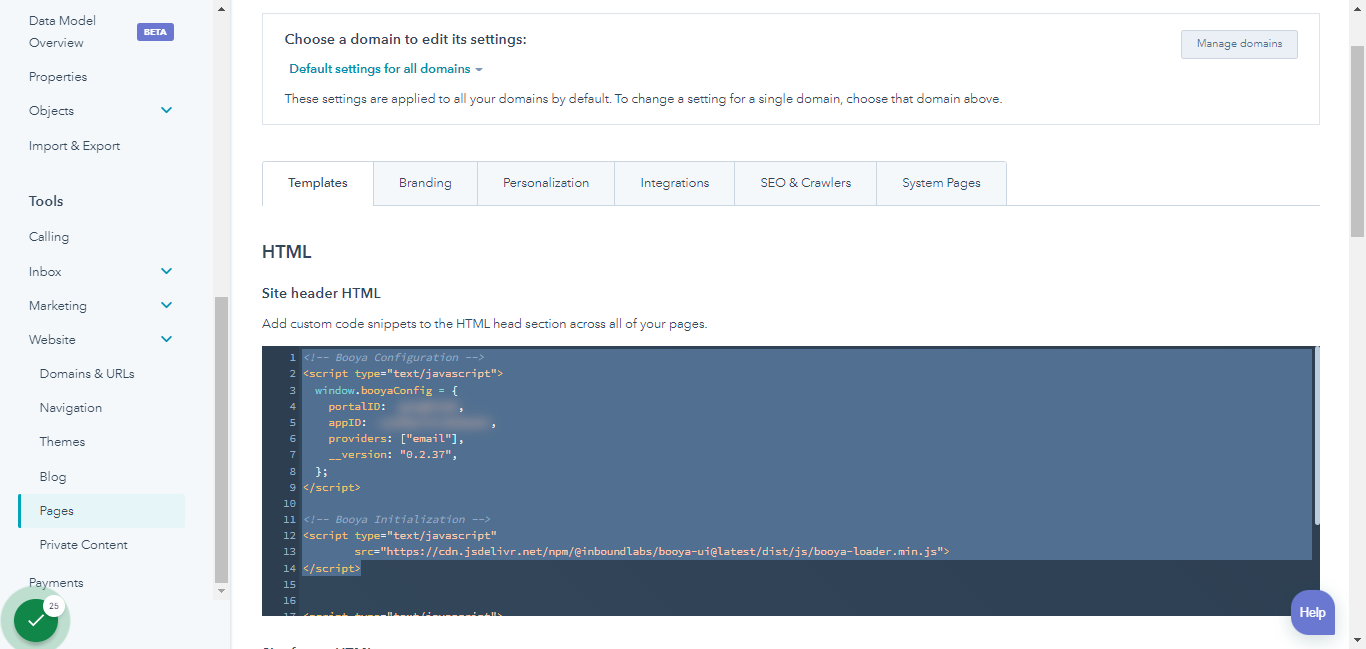Open Properties in the sidebar
This screenshot has height=649, width=1366.
point(58,77)
